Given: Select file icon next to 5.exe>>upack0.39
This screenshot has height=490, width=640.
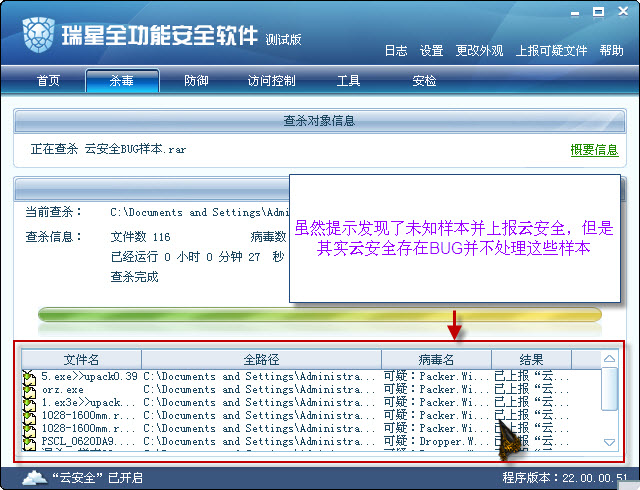Looking at the screenshot, I should tap(29, 377).
